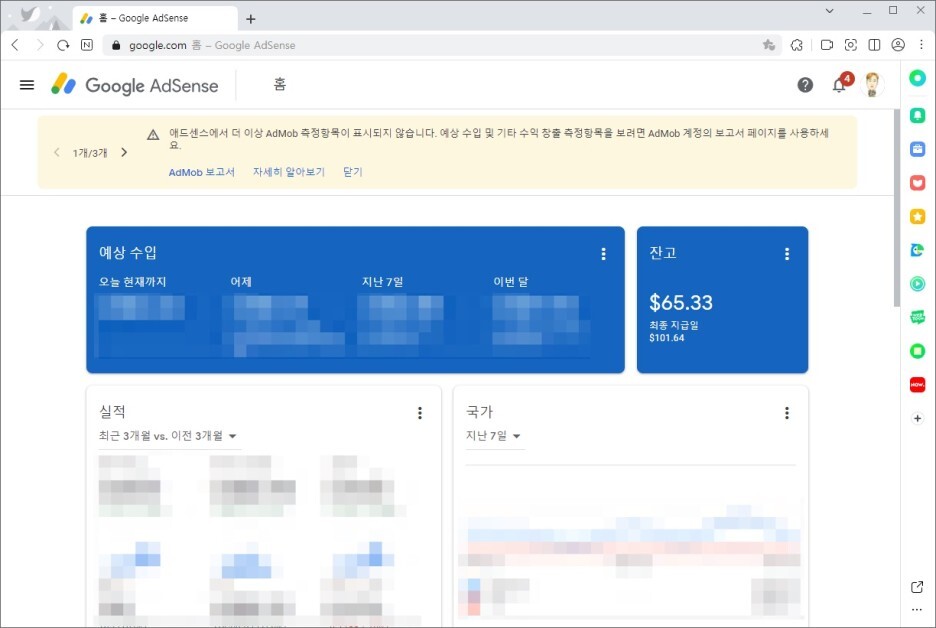Open a new browser tab
The image size is (936, 628).
pos(251,19)
